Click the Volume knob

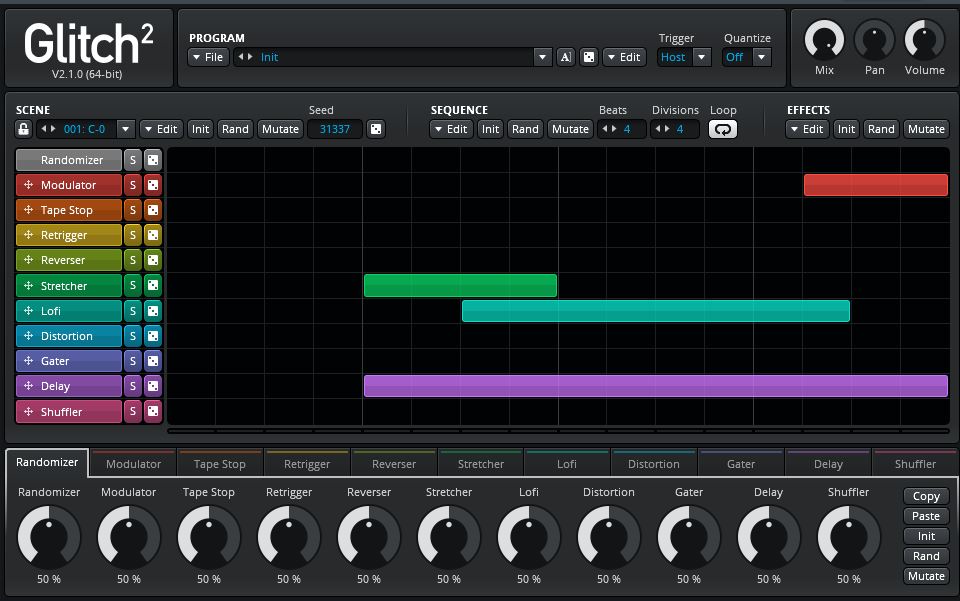point(924,40)
